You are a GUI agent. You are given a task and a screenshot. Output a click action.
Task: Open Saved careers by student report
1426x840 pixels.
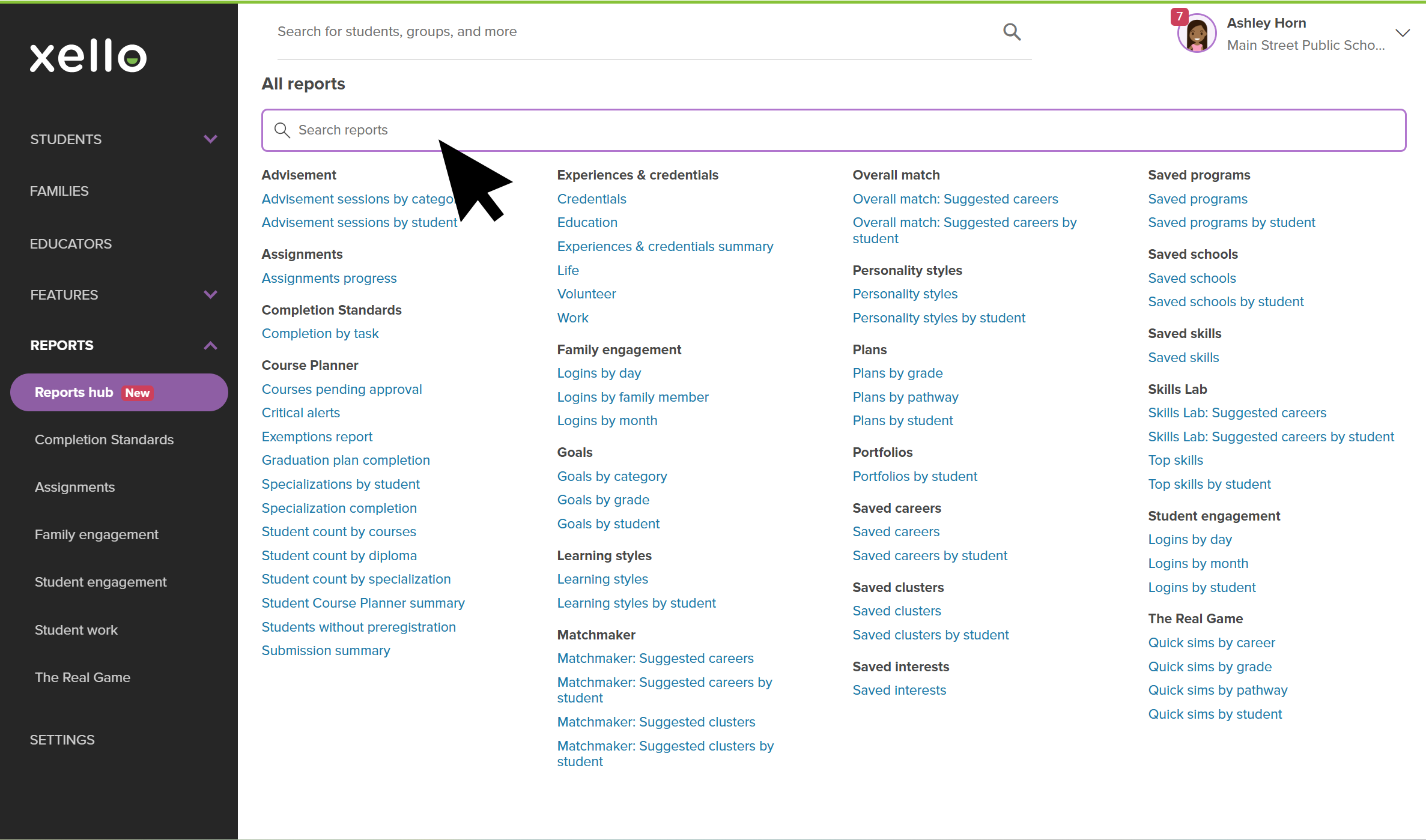[930, 555]
